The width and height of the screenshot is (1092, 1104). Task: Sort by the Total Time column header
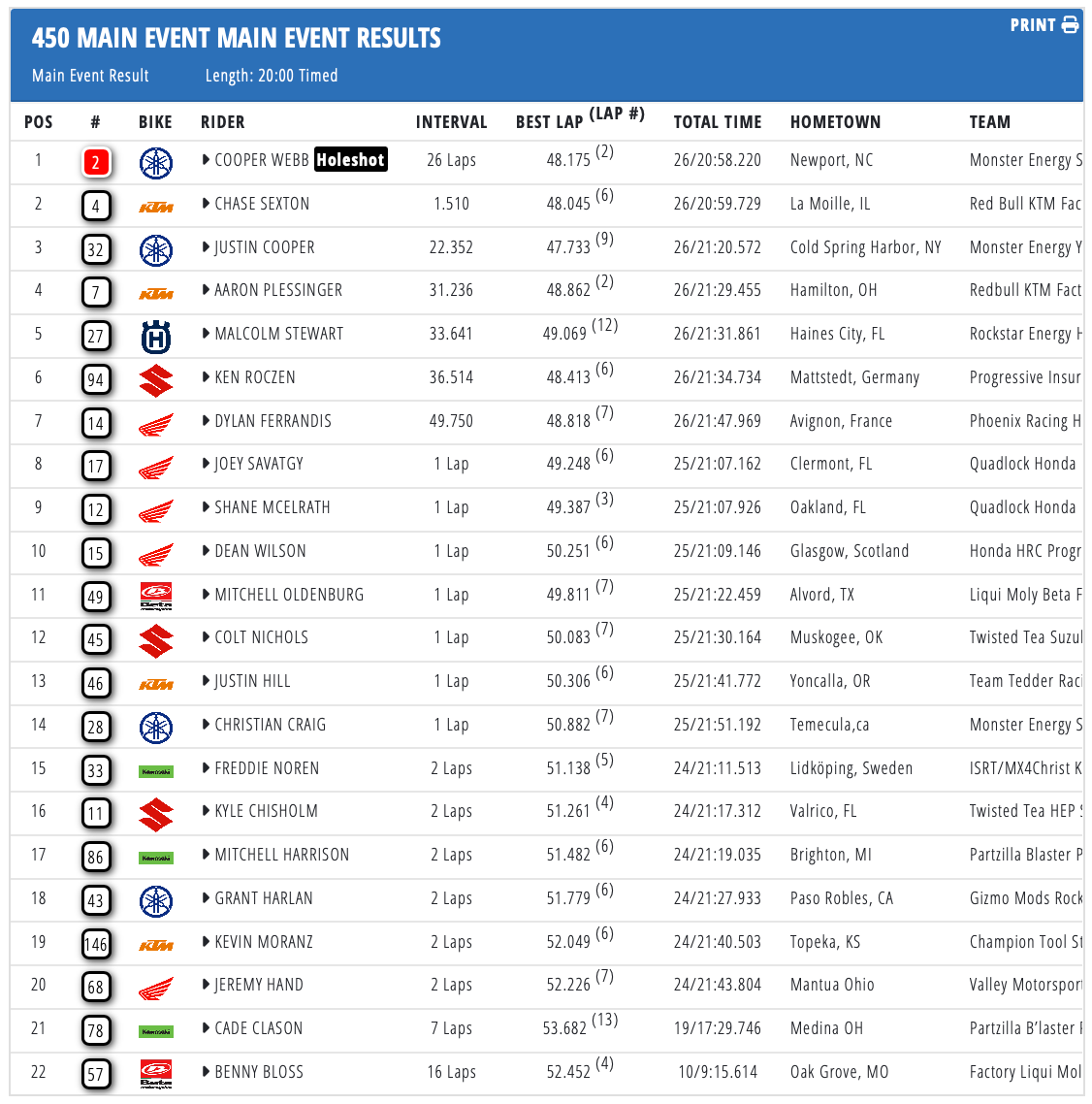pos(718,122)
